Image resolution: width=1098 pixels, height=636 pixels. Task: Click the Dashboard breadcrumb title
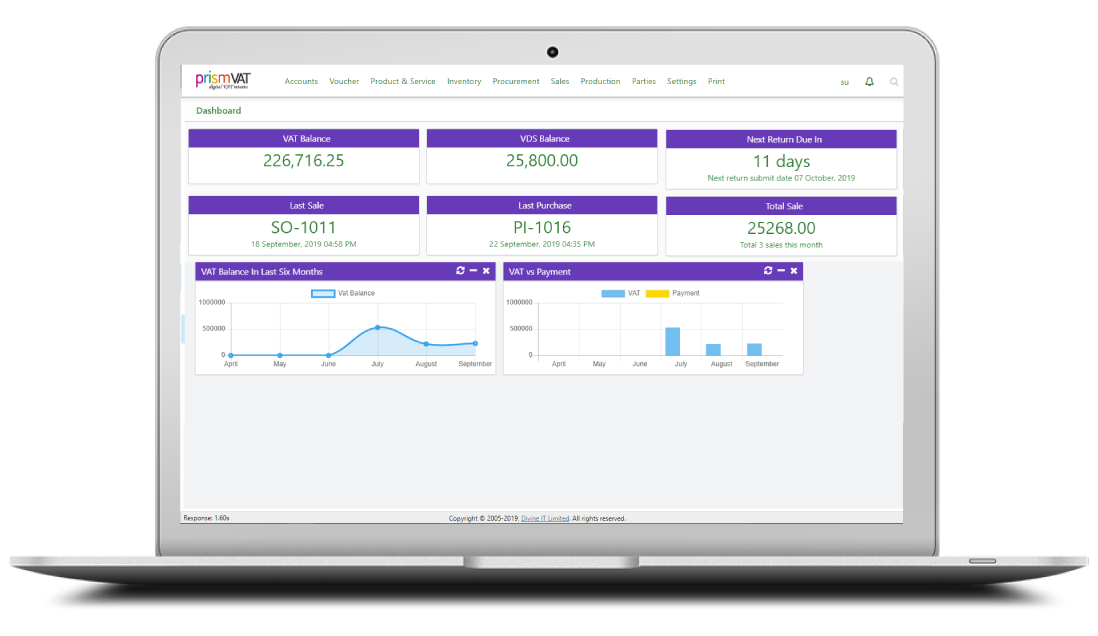[x=218, y=111]
